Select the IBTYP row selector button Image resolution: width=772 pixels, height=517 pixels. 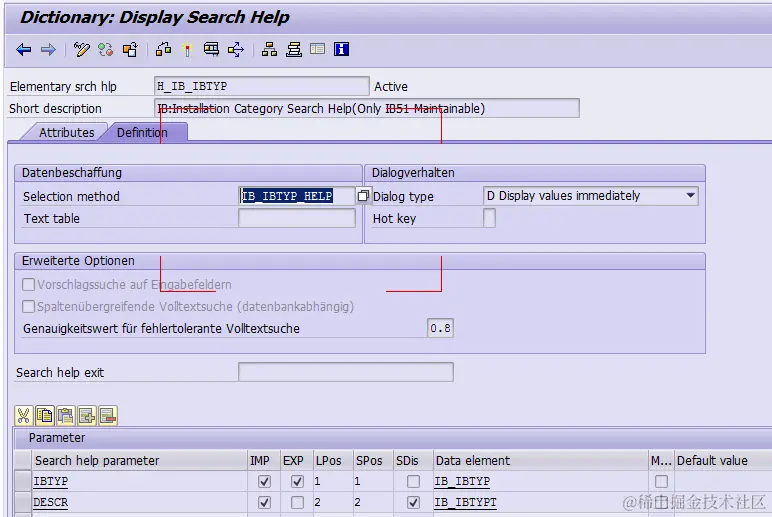pos(23,481)
